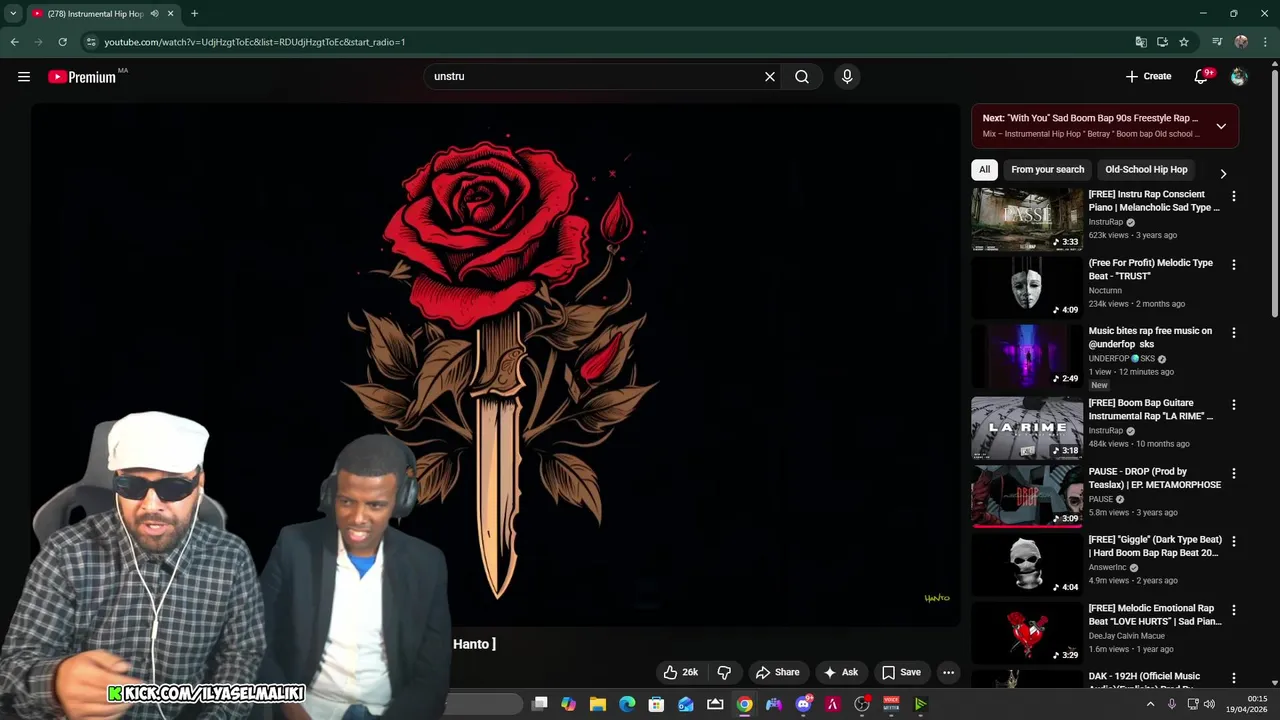Open the 'TRUST' mask video thumbnail
The width and height of the screenshot is (1280, 720).
tap(1027, 287)
